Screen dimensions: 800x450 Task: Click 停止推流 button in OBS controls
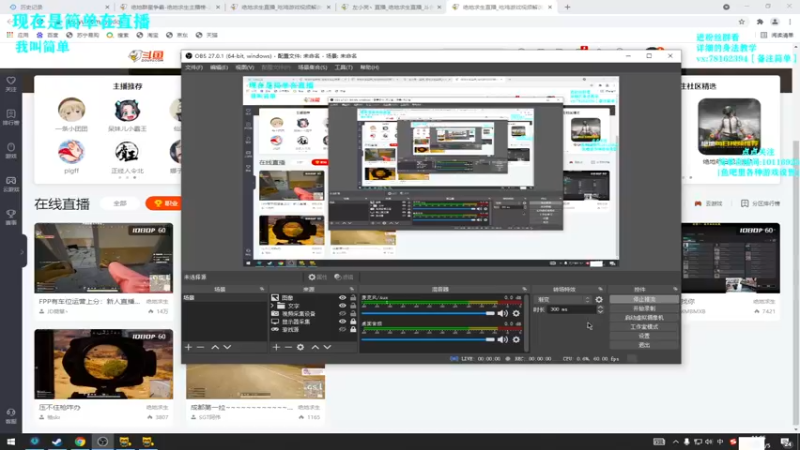click(644, 299)
